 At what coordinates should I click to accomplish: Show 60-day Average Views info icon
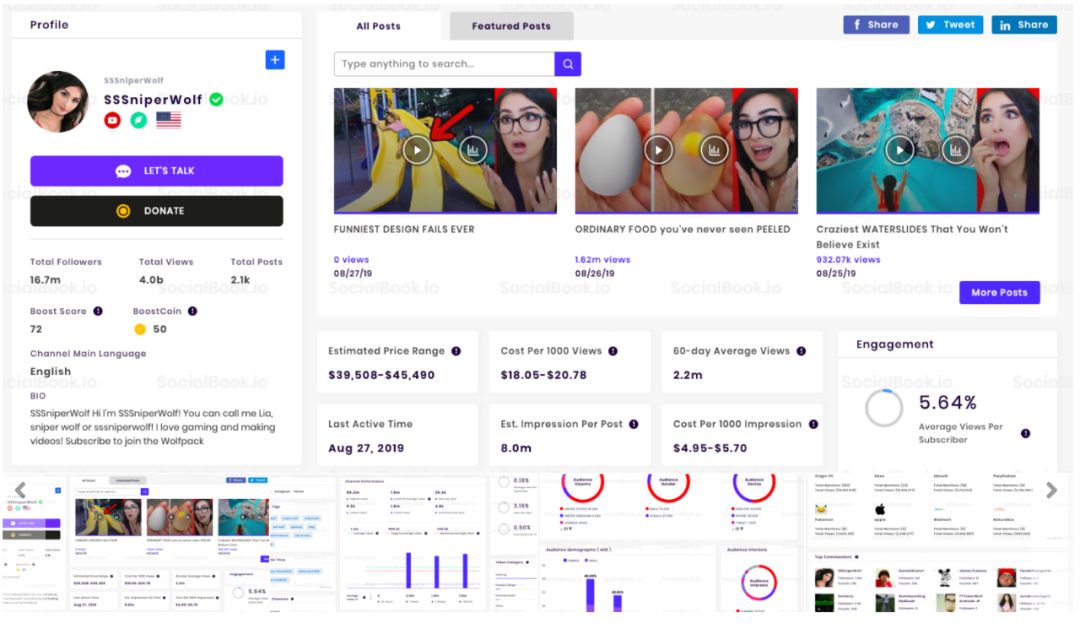tap(801, 351)
